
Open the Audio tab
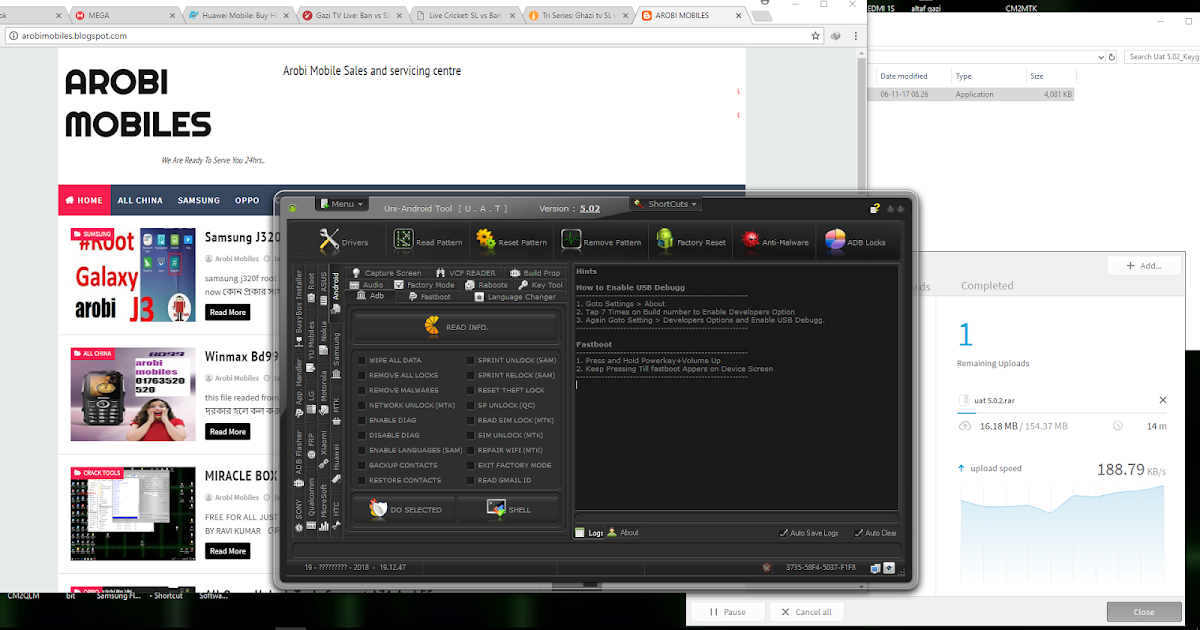[x=367, y=285]
